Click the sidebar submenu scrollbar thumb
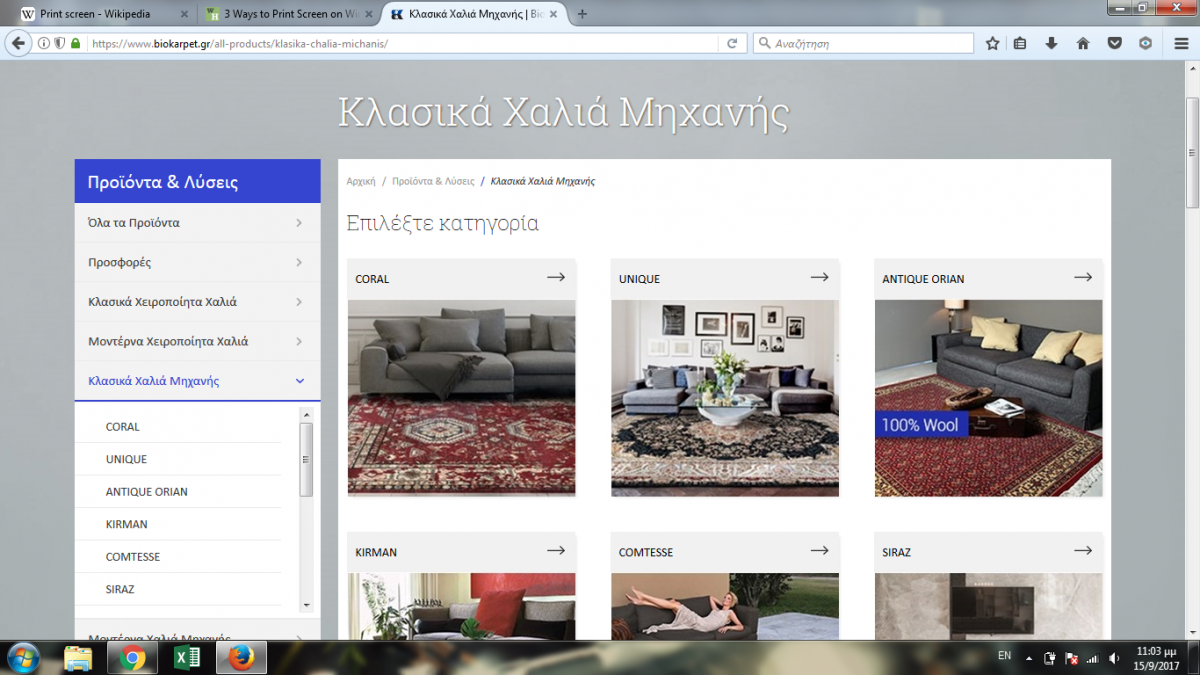The width and height of the screenshot is (1200, 675). (306, 459)
